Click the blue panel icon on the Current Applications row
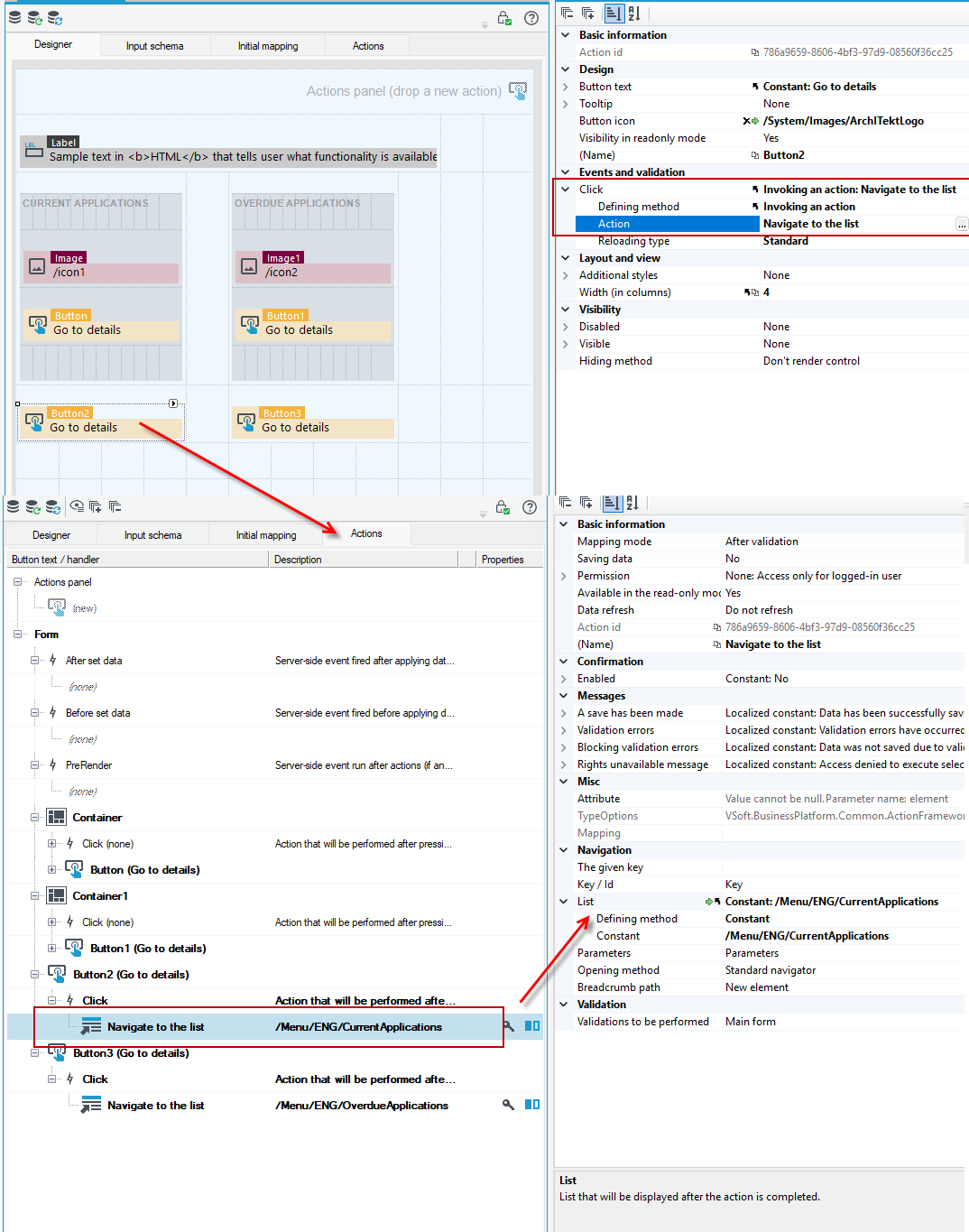The width and height of the screenshot is (969, 1232). click(x=532, y=1026)
